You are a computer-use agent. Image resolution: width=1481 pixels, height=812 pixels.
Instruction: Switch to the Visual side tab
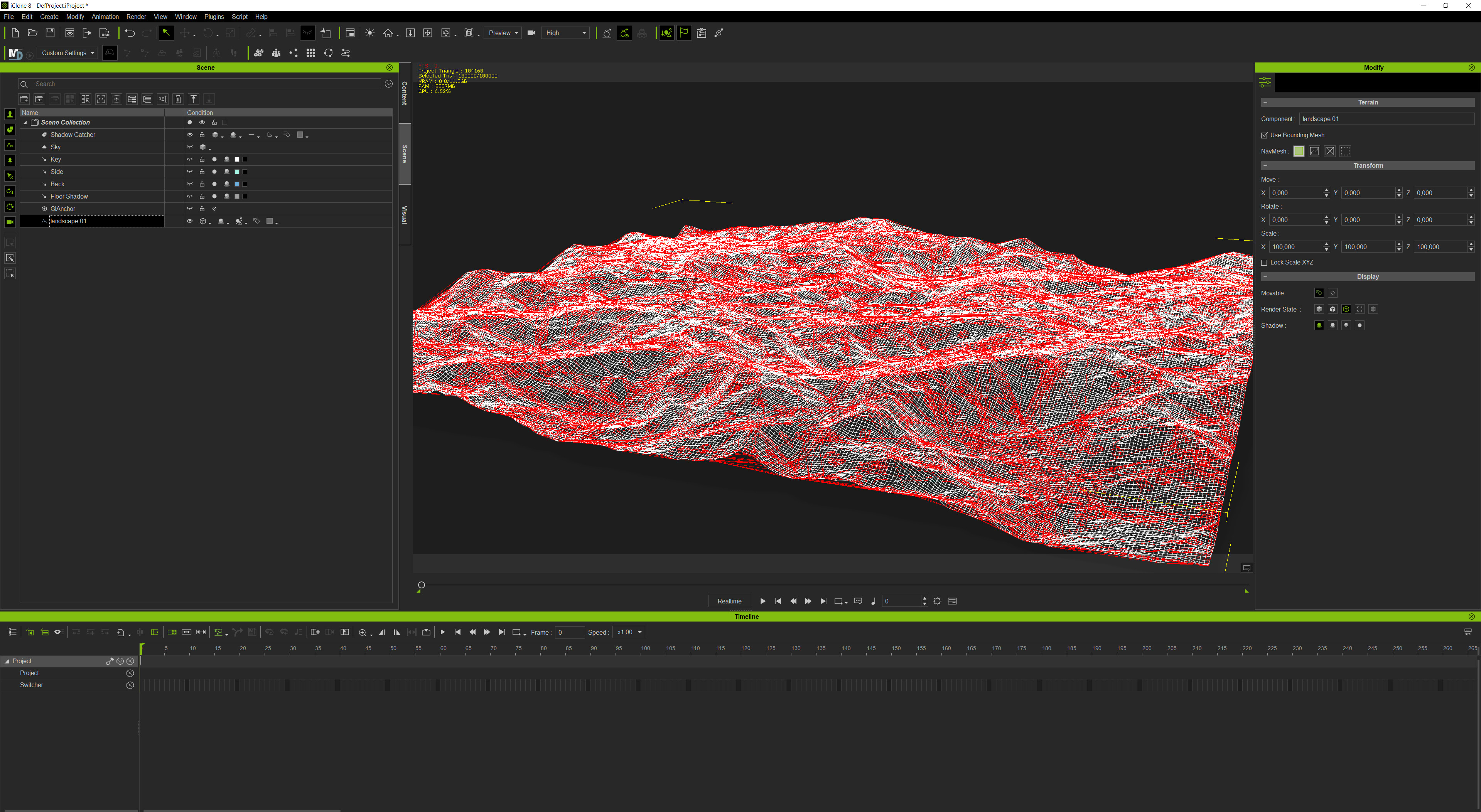[405, 215]
